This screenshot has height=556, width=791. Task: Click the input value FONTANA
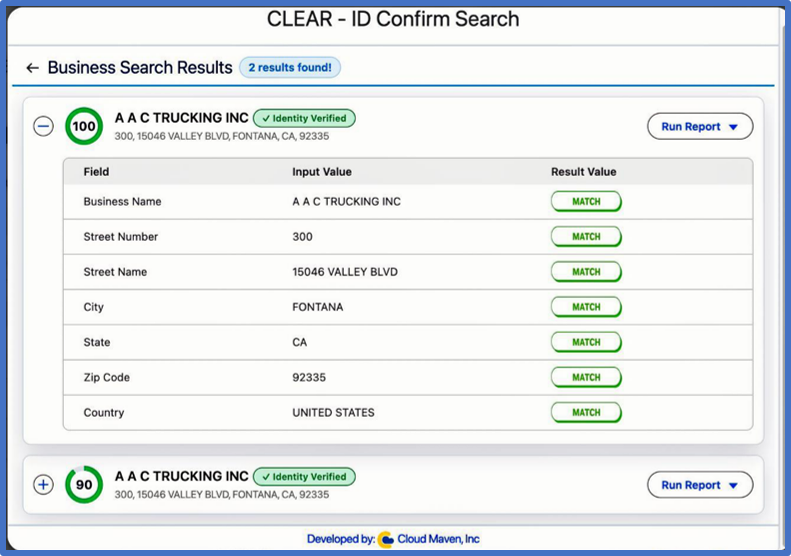[318, 307]
